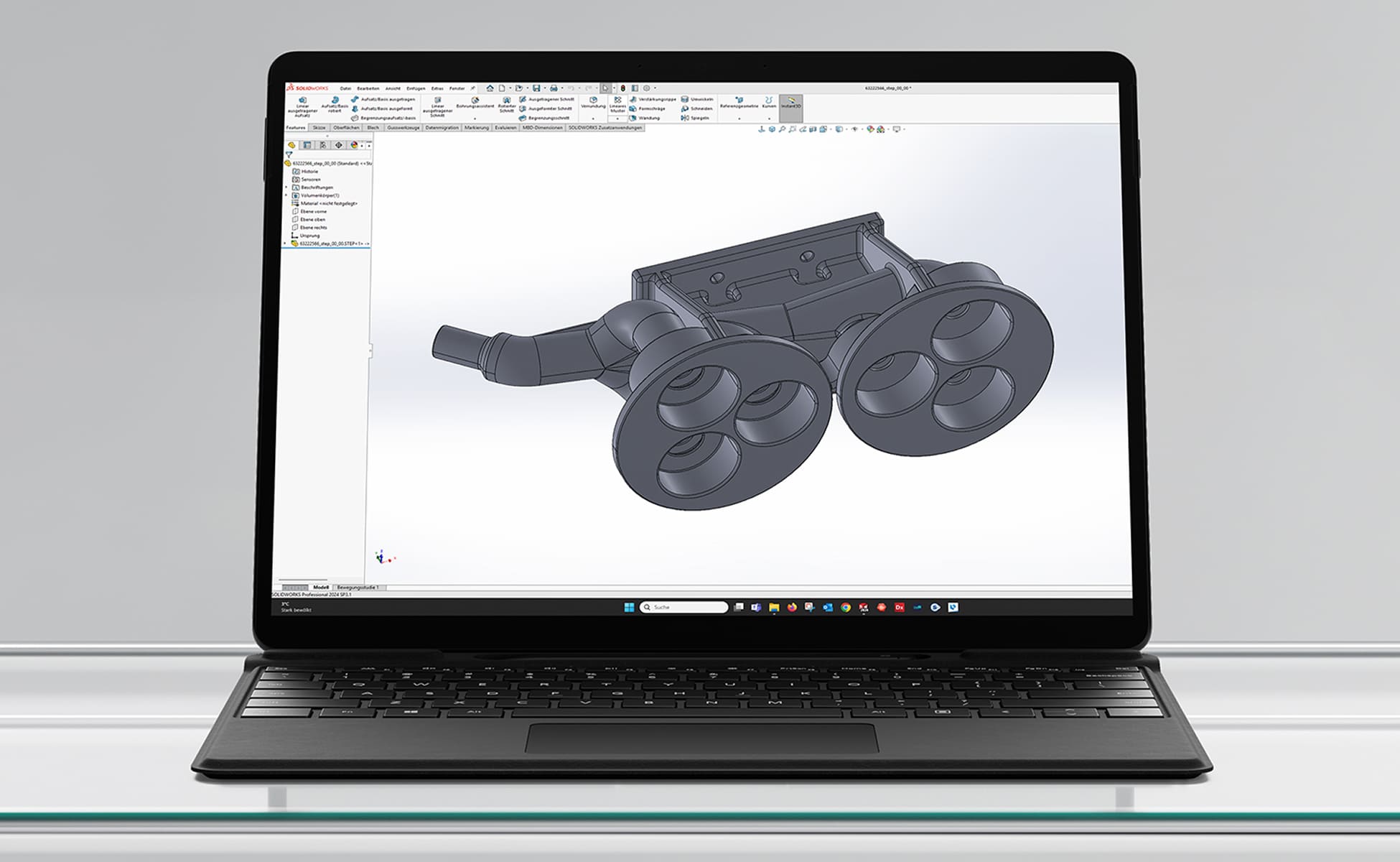Image resolution: width=1400 pixels, height=862 pixels.
Task: Click the Print icon in the top toolbar
Action: [x=554, y=88]
